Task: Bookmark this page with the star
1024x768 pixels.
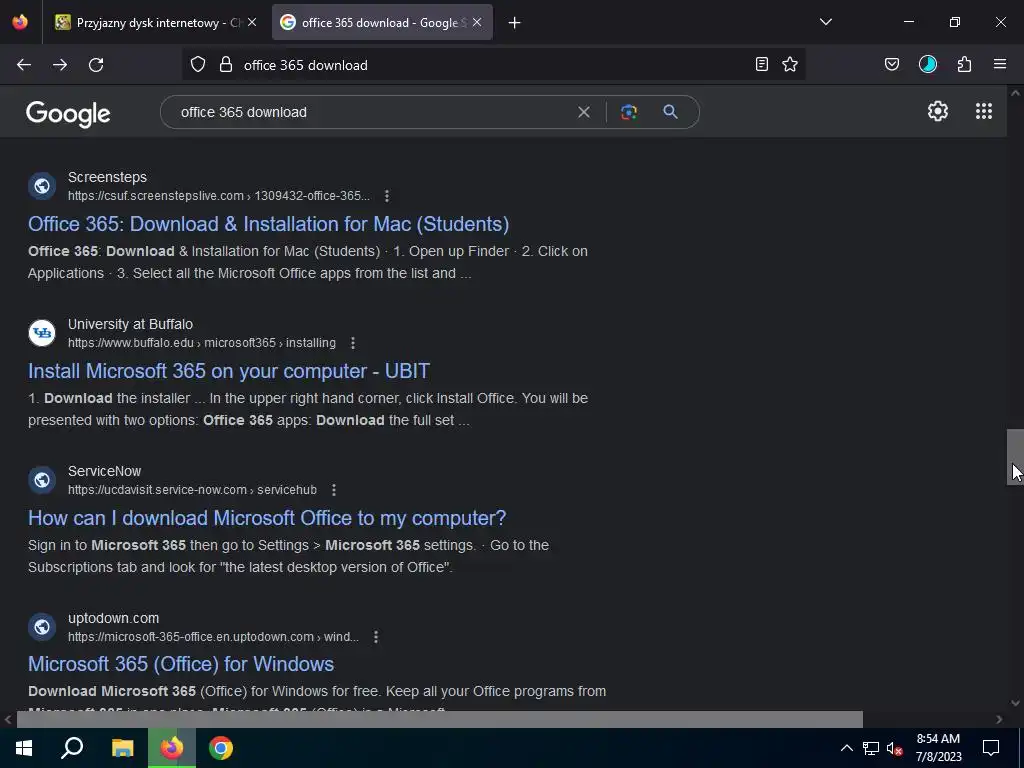Action: [790, 64]
